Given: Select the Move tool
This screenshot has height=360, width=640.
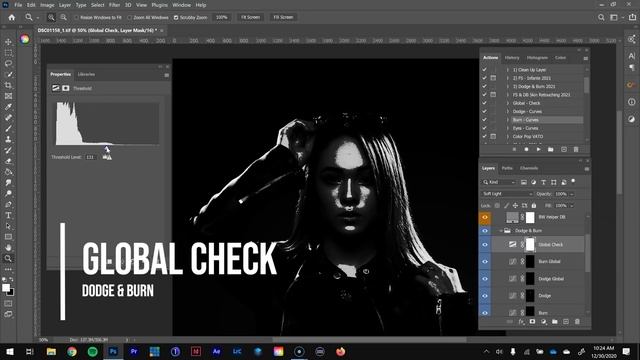Looking at the screenshot, I should point(8,42).
